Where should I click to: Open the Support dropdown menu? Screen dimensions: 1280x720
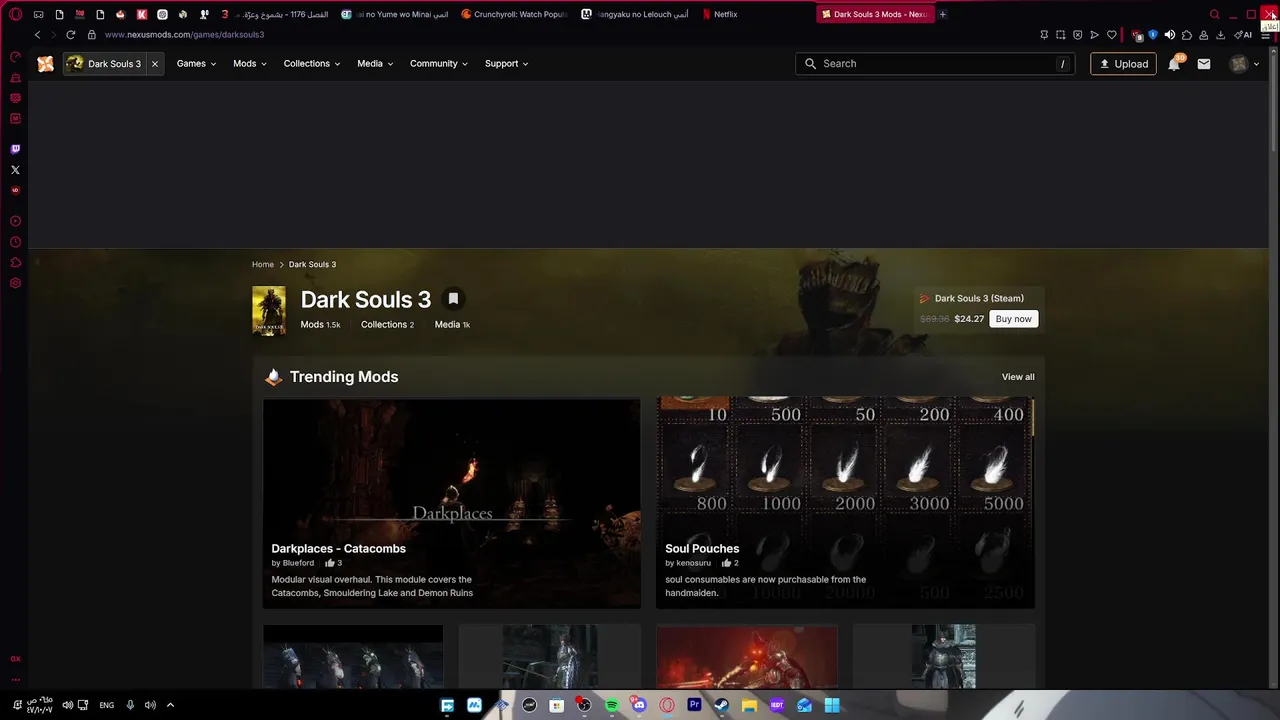coord(507,64)
